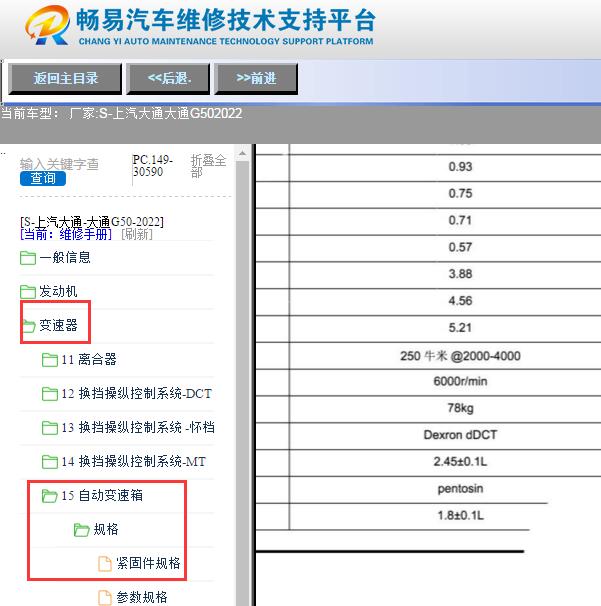Select the 0.93 table cell
Screen dimensions: 601x606
tap(460, 167)
